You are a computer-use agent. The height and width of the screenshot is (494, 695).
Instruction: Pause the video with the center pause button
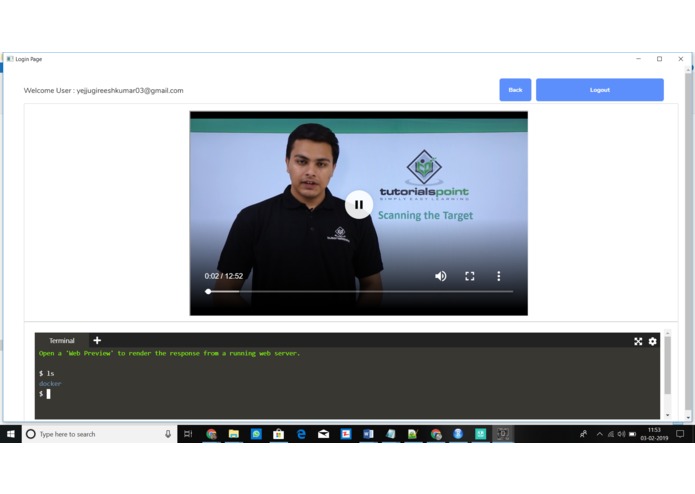click(359, 204)
